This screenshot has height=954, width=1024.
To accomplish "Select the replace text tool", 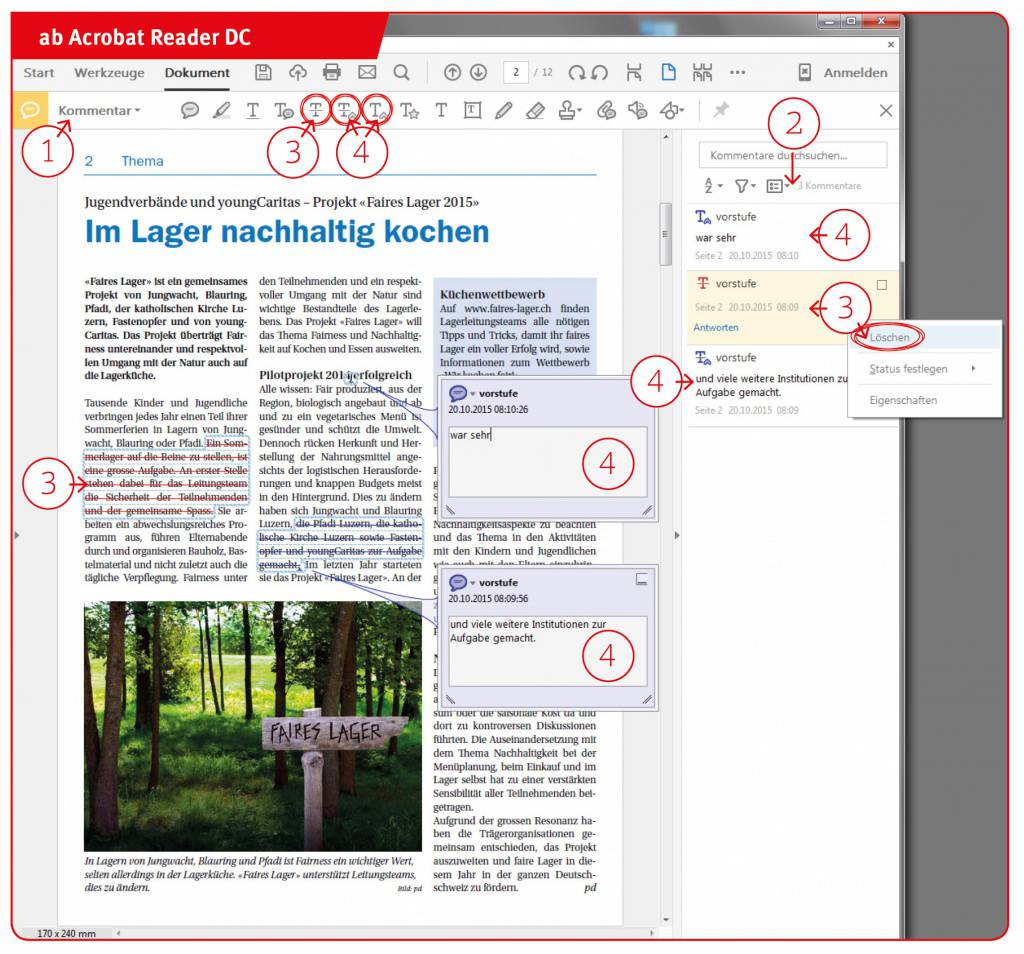I will click(x=345, y=110).
